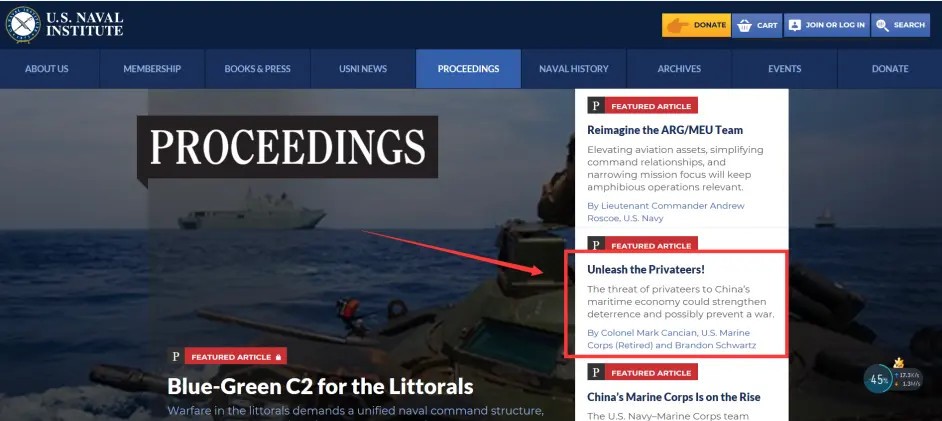Click the P badge beside Blue-Green C2 featured label
The width and height of the screenshot is (942, 421).
175,357
